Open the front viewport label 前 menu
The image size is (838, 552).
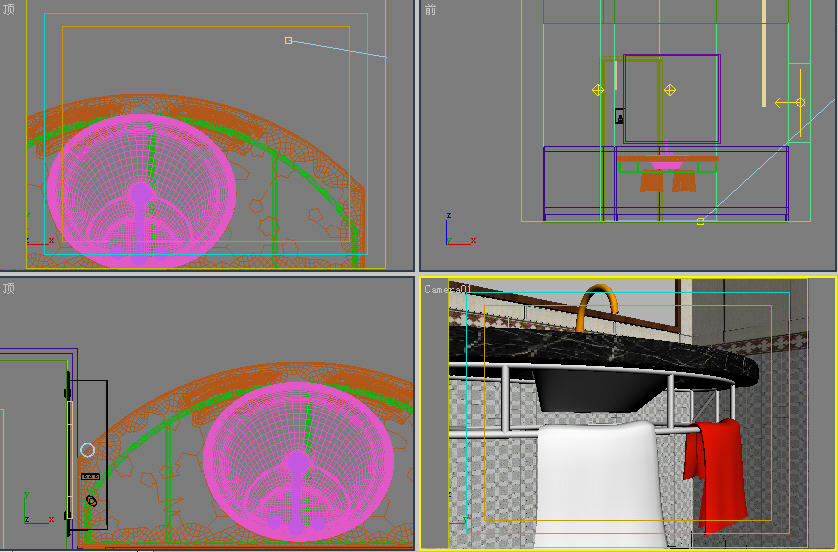click(x=430, y=9)
